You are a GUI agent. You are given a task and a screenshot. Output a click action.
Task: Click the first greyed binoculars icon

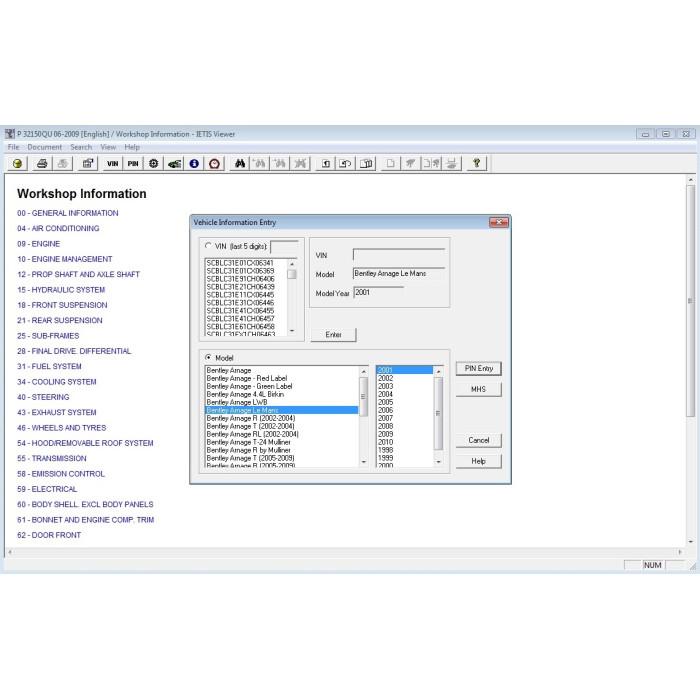[x=260, y=164]
